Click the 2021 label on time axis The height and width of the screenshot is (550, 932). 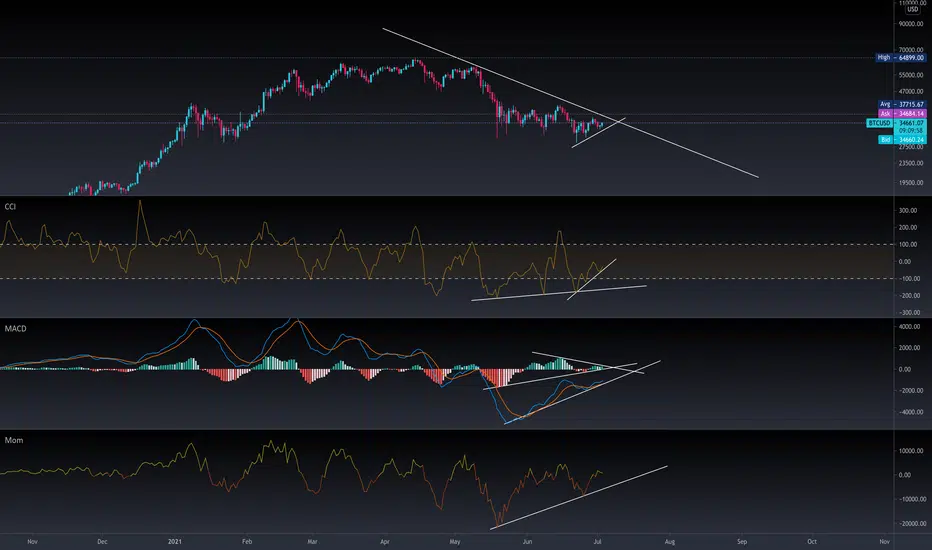tap(175, 542)
